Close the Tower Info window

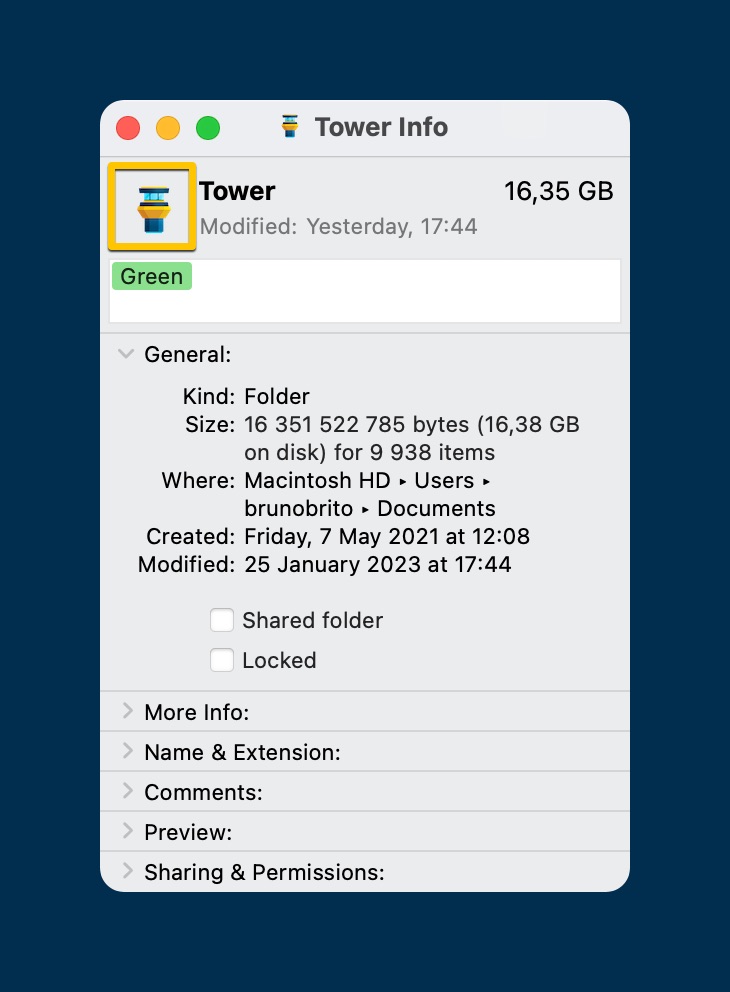[128, 128]
